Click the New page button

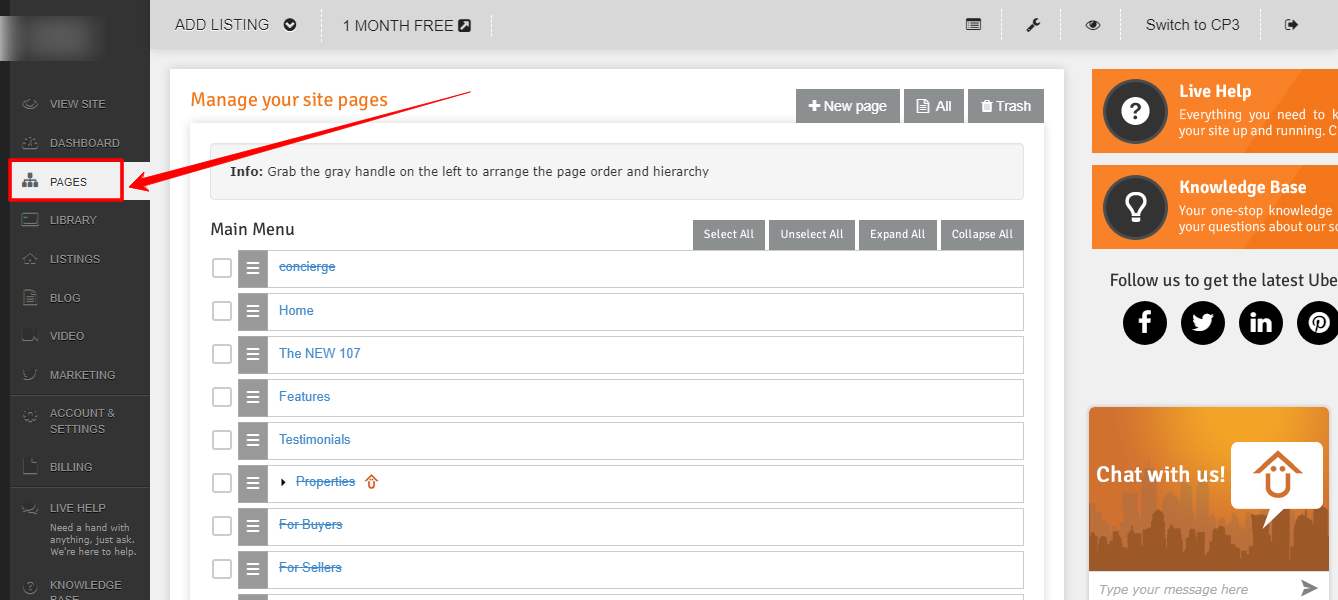(x=847, y=106)
